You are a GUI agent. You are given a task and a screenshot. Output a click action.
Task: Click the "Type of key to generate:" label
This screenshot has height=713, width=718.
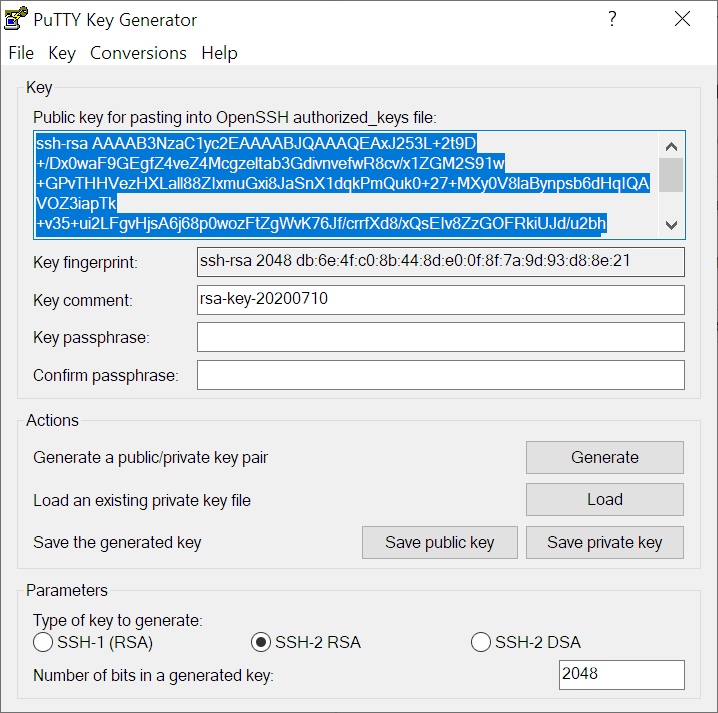118,620
